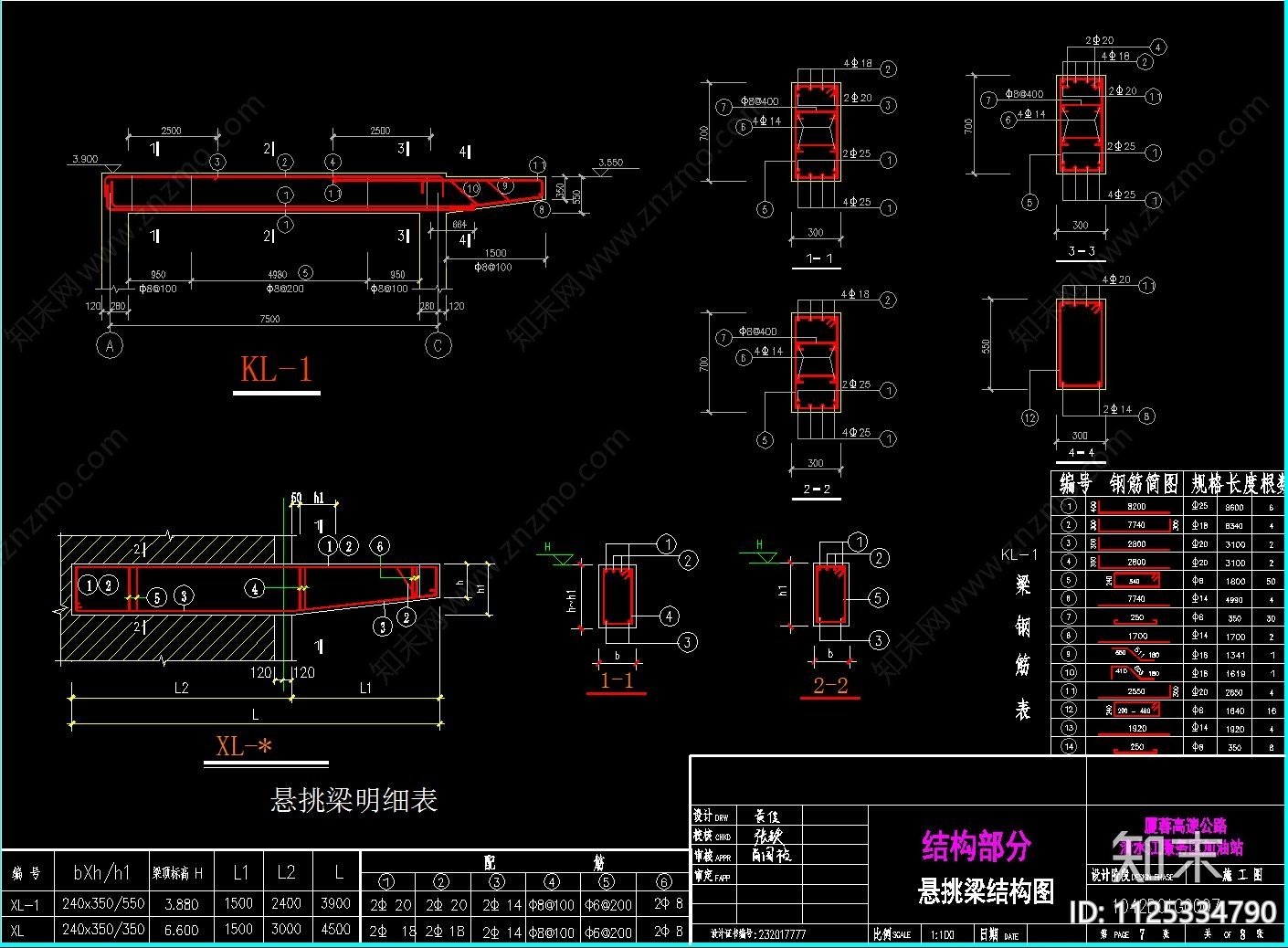Click the 校核 CHKD label in title block
Screen dimensions: 1288x948
pos(712,836)
